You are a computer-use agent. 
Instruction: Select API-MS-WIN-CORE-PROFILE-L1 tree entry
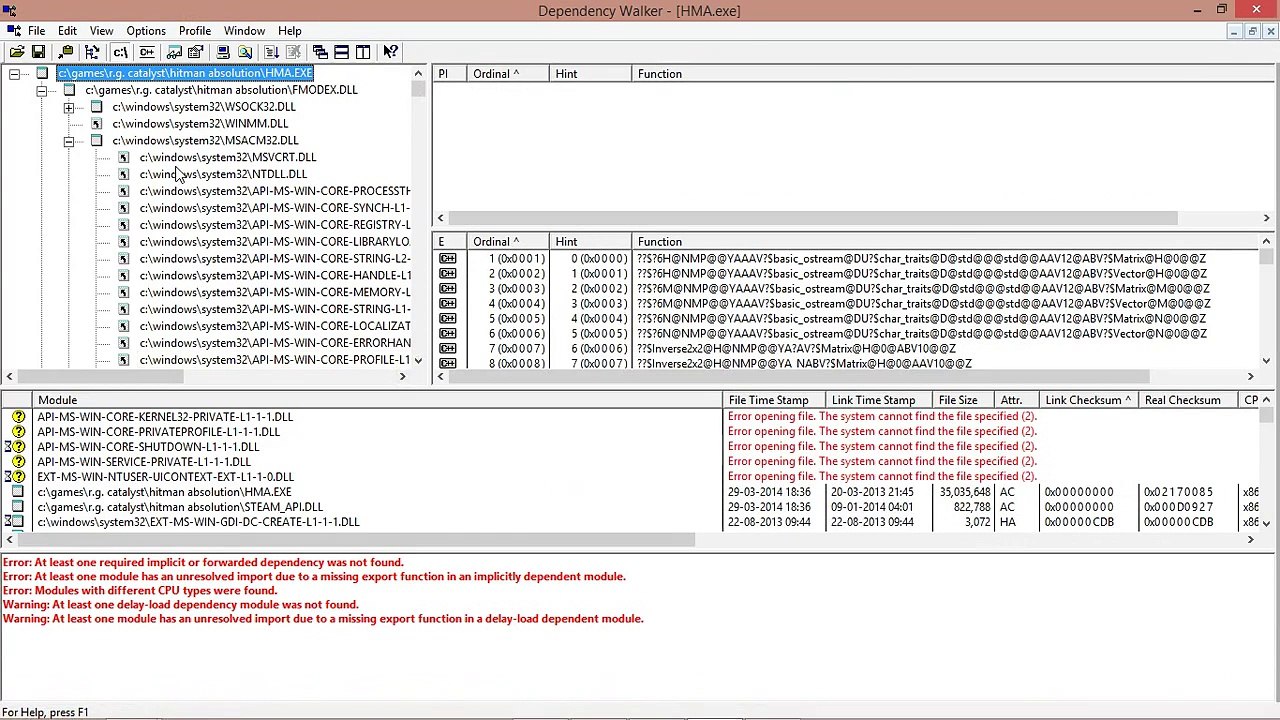pos(275,360)
